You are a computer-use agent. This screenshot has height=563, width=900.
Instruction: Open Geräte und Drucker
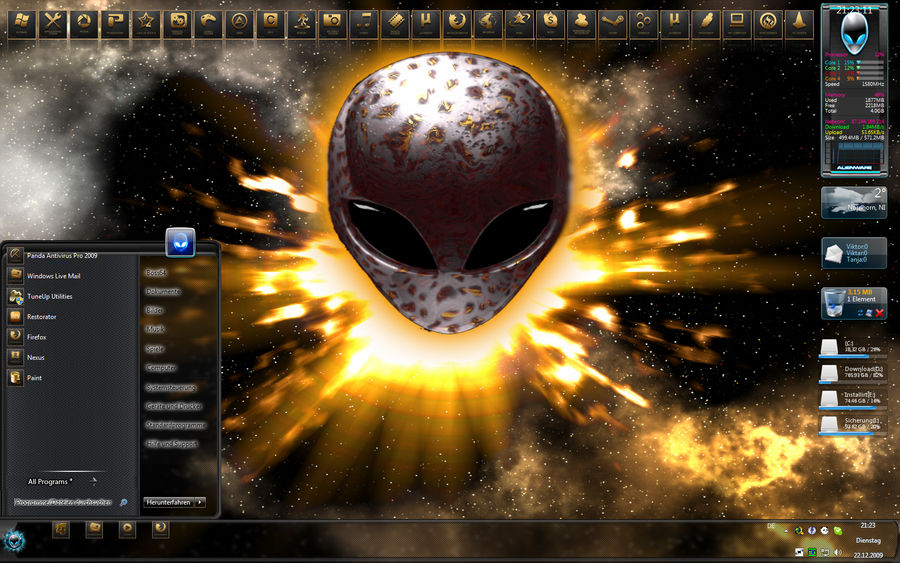coord(173,406)
